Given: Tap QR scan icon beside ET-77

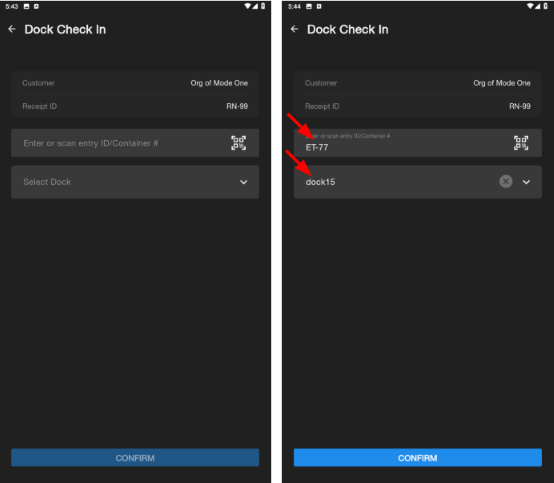Looking at the screenshot, I should pos(521,143).
